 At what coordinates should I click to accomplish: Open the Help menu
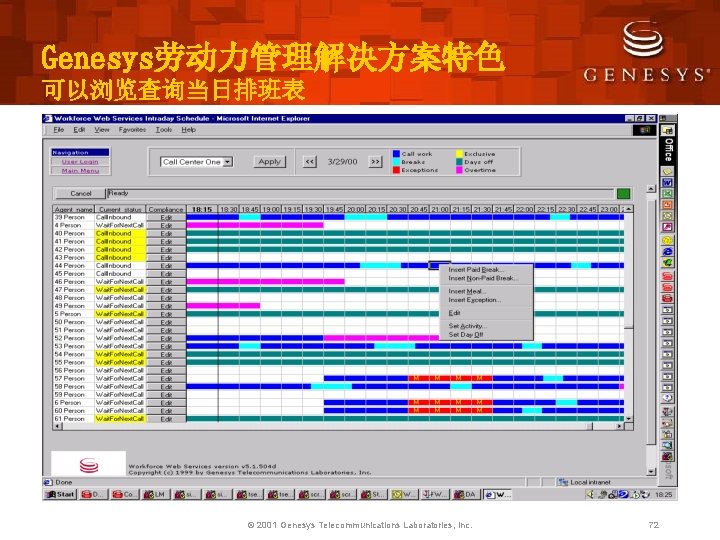188,130
